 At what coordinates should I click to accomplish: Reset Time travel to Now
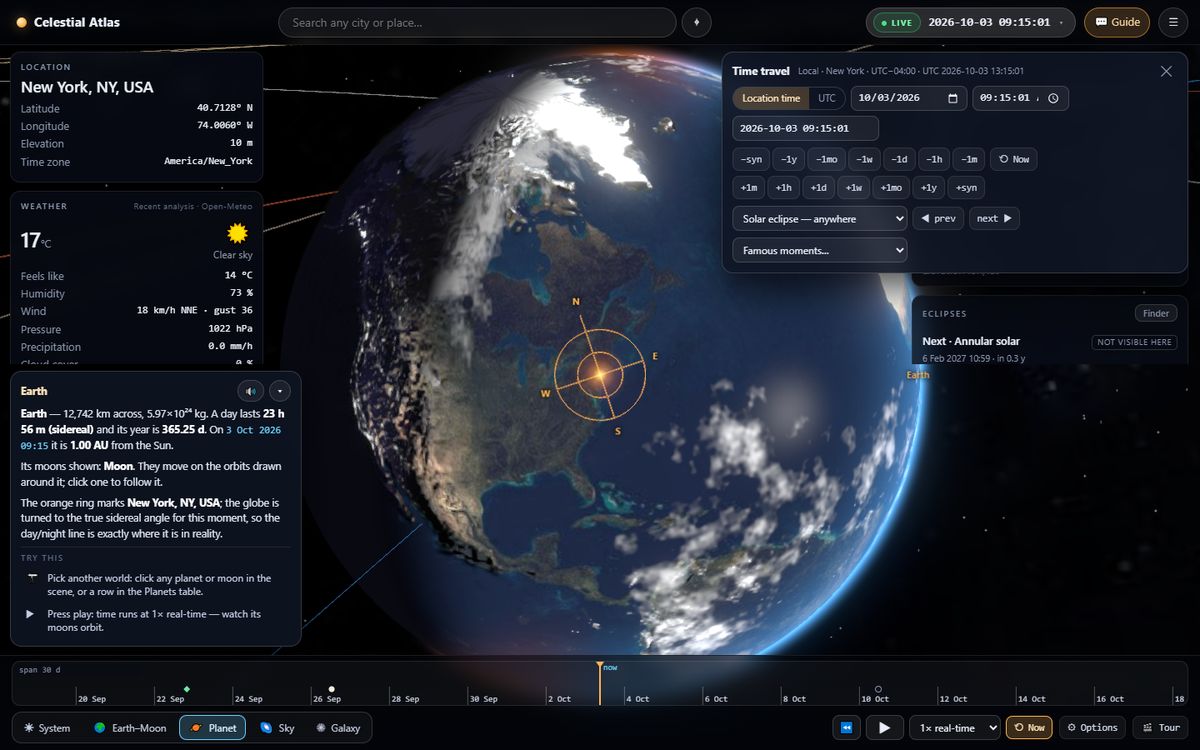pyautogui.click(x=1014, y=159)
